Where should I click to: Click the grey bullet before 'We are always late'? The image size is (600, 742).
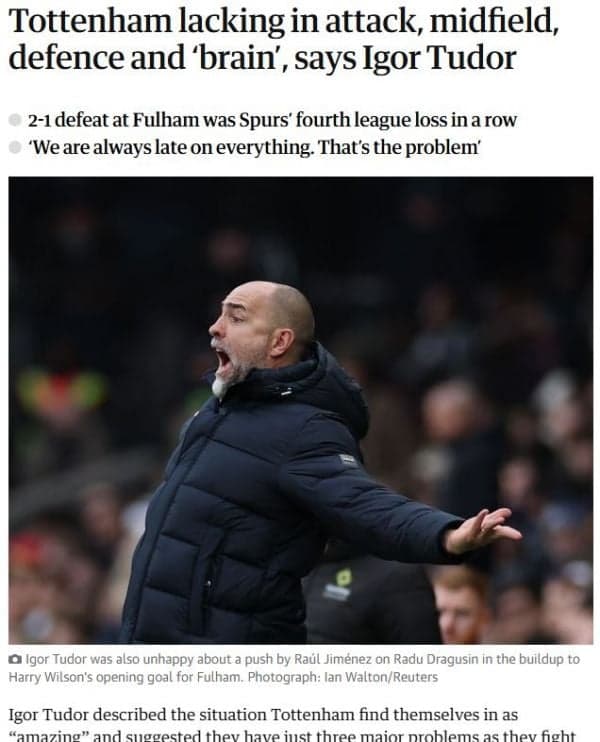[x=15, y=147]
